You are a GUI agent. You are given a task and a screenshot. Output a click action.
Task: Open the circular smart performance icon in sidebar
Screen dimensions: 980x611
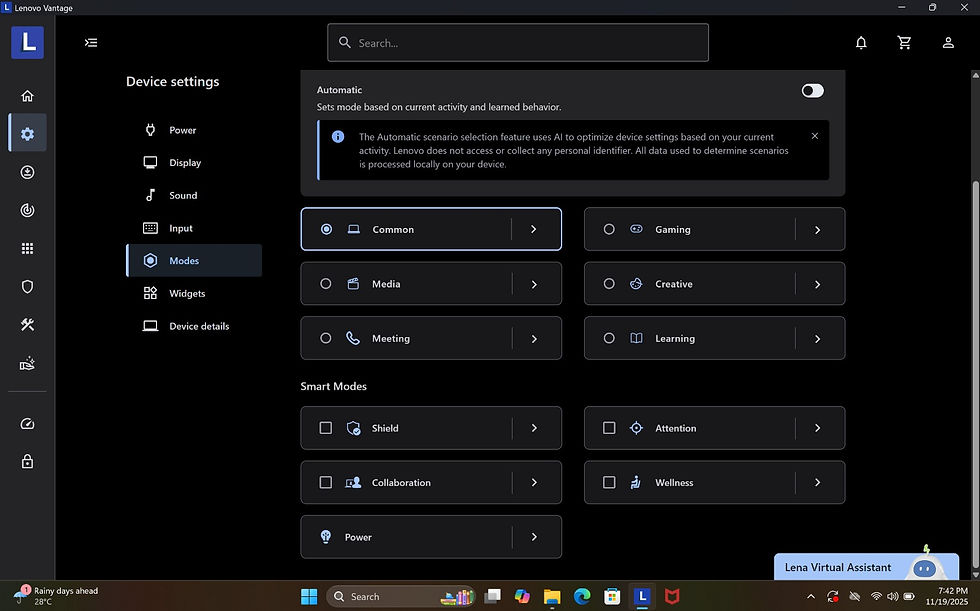pyautogui.click(x=27, y=210)
